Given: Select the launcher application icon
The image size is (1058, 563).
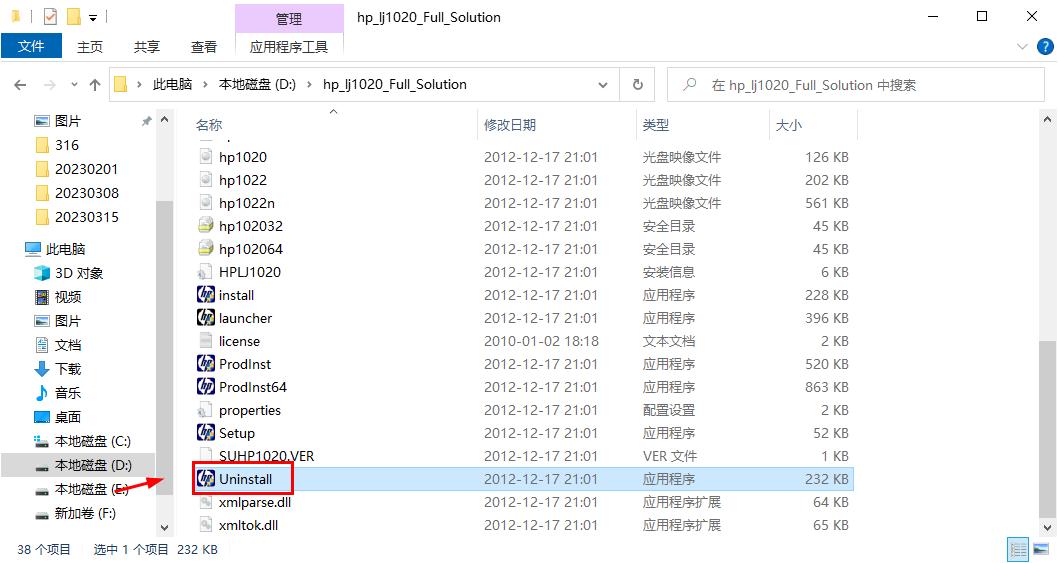Looking at the screenshot, I should click(x=206, y=318).
